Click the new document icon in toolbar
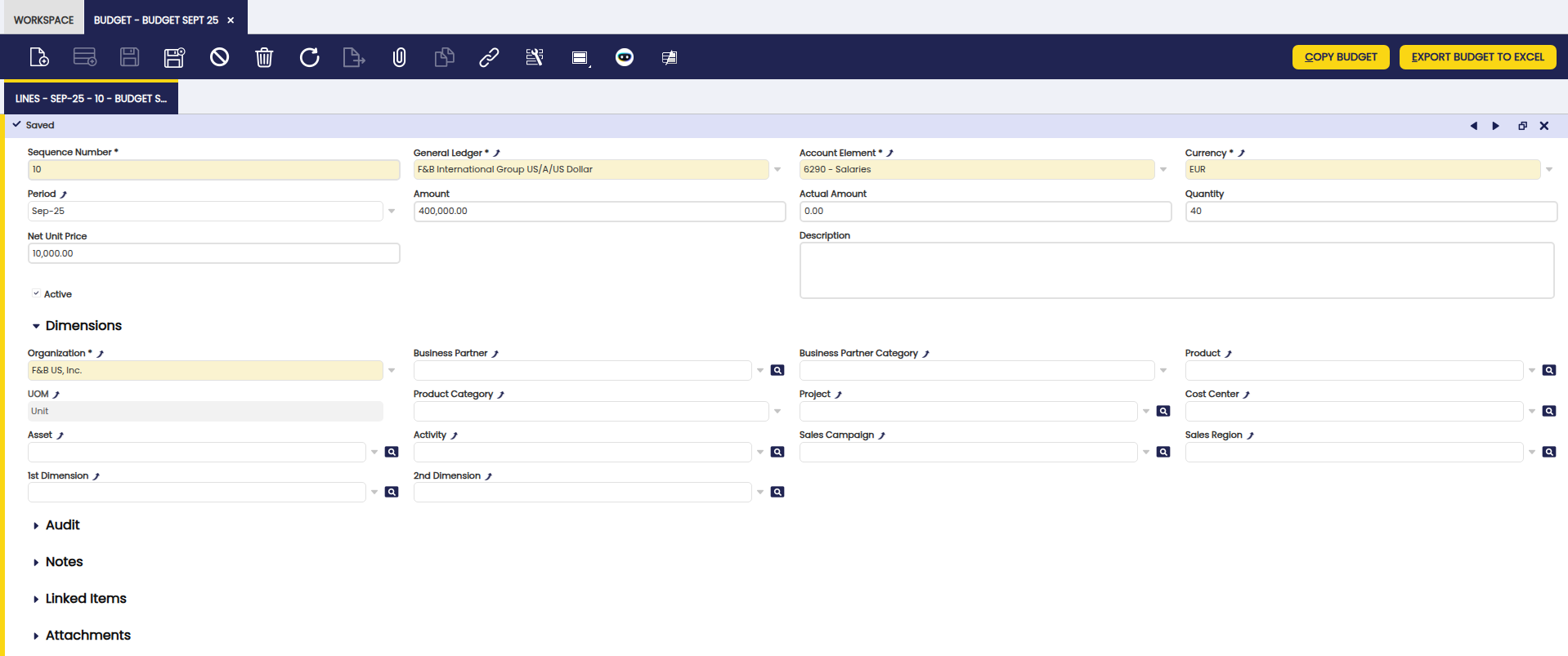Screen dimensions: 1568x656 (39, 57)
